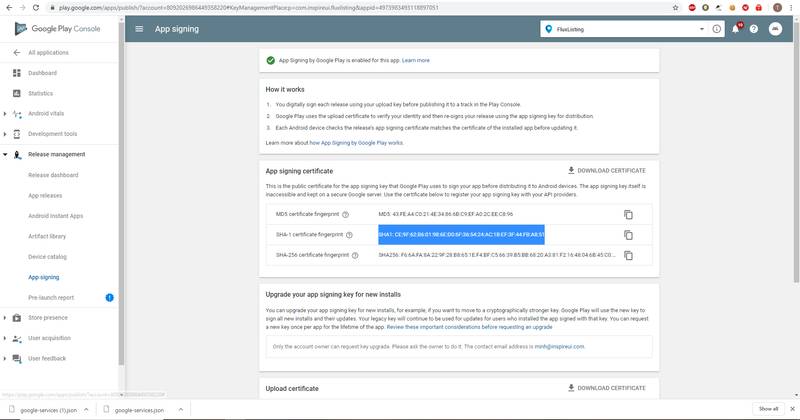Copy the MD5 certificate fingerprint
Screen dimensions: 800x420
click(x=628, y=214)
